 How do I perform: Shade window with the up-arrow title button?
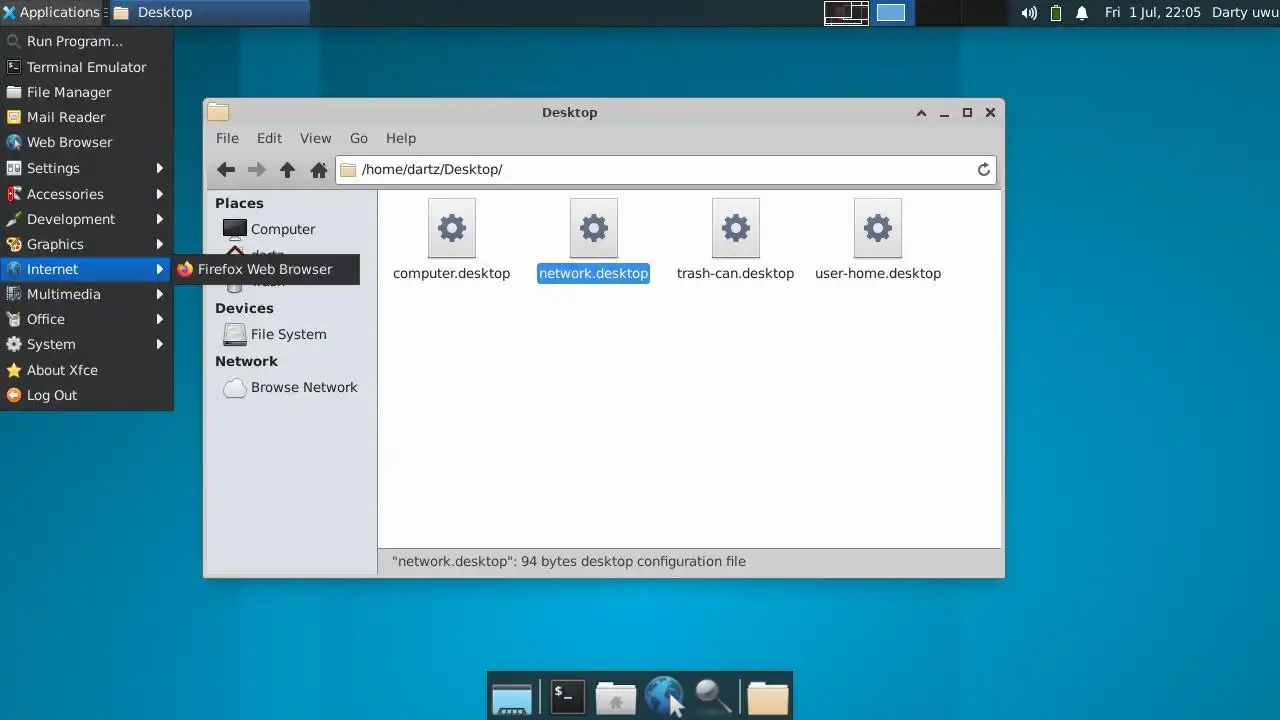pyautogui.click(x=921, y=113)
